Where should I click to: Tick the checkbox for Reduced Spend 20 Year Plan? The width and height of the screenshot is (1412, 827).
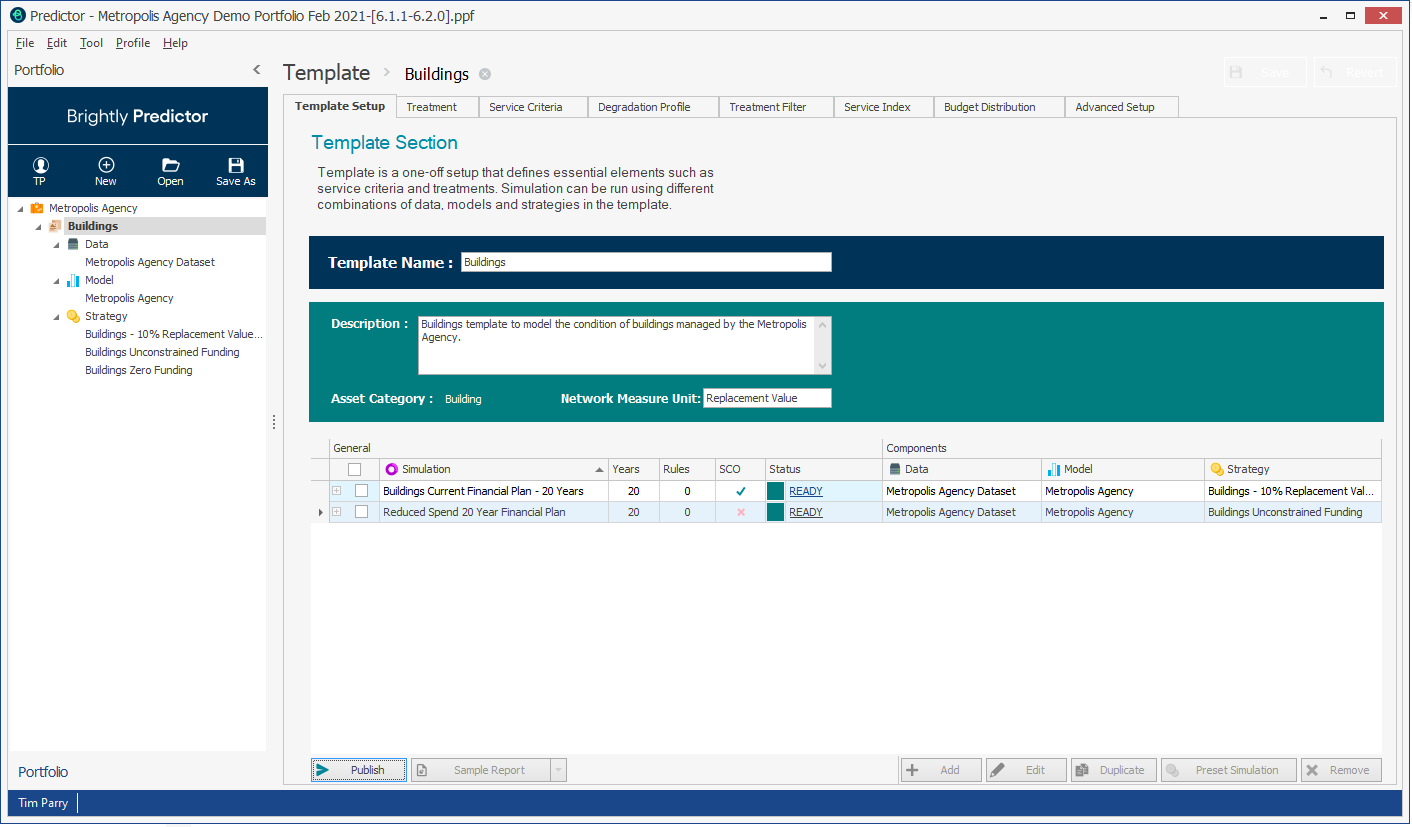(361, 512)
